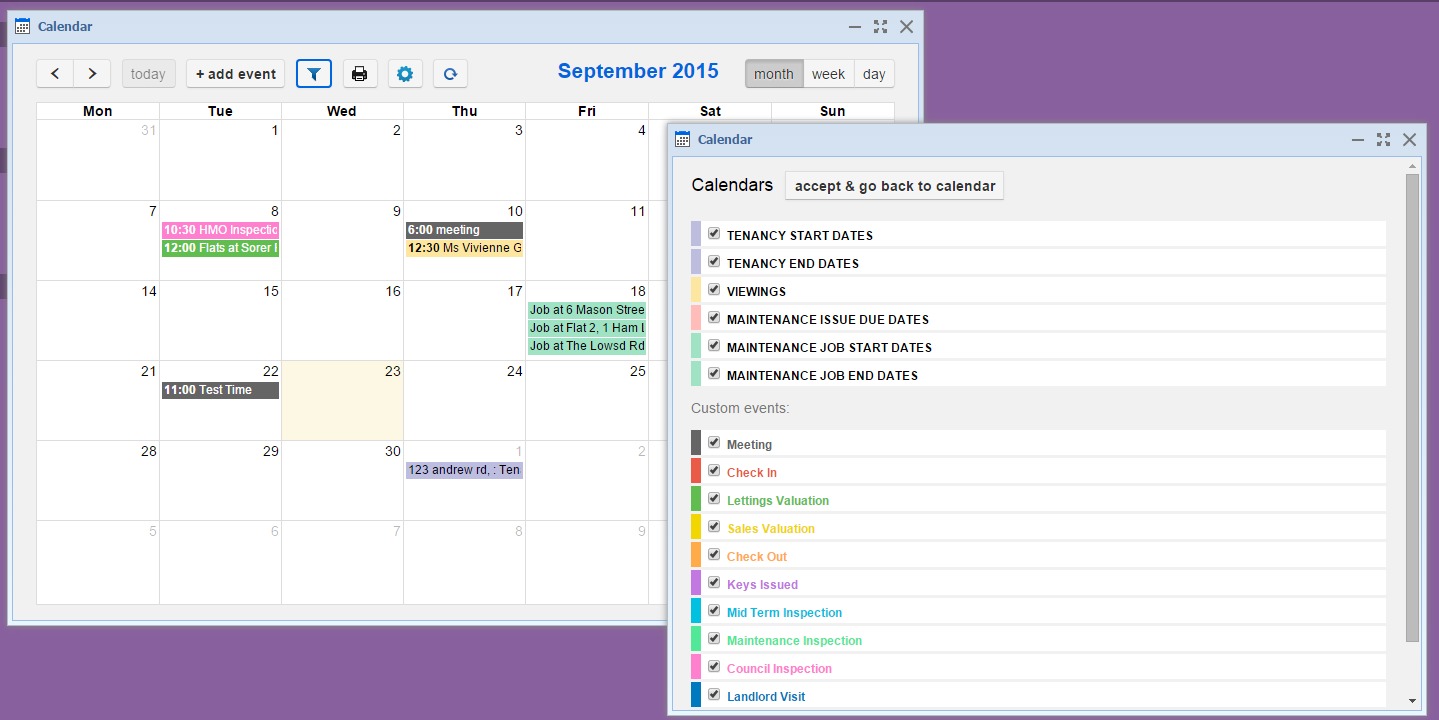
Task: Click the add event button
Action: (x=235, y=74)
